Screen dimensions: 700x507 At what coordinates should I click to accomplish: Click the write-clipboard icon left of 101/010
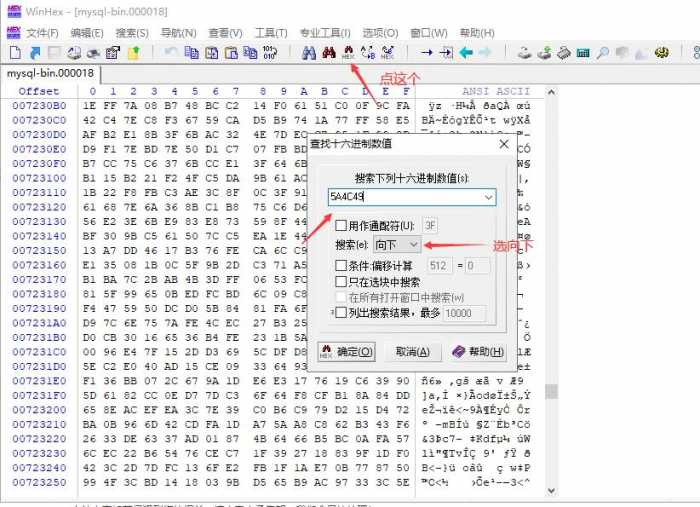250,53
